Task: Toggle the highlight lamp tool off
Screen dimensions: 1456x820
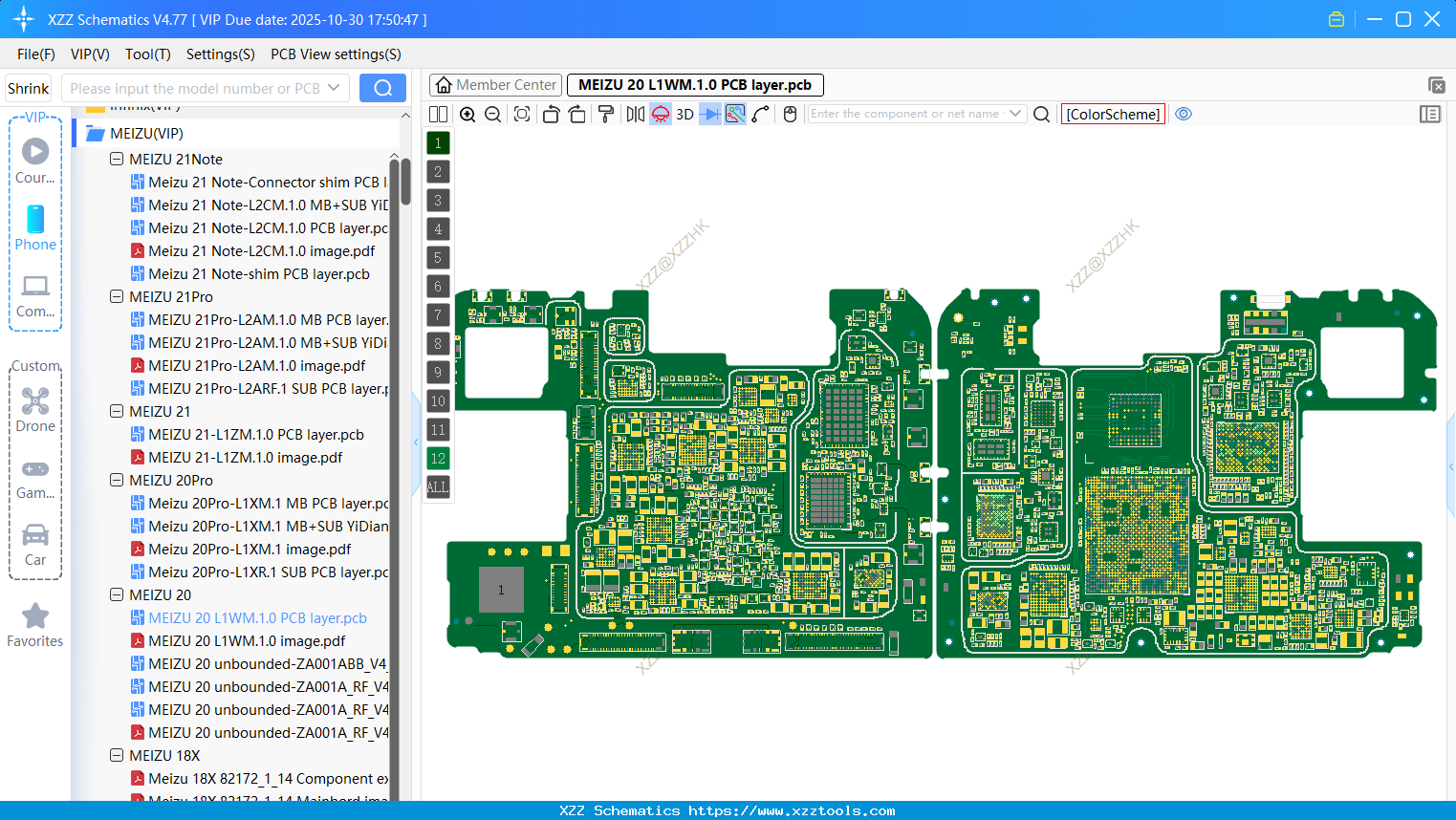Action: pyautogui.click(x=660, y=114)
